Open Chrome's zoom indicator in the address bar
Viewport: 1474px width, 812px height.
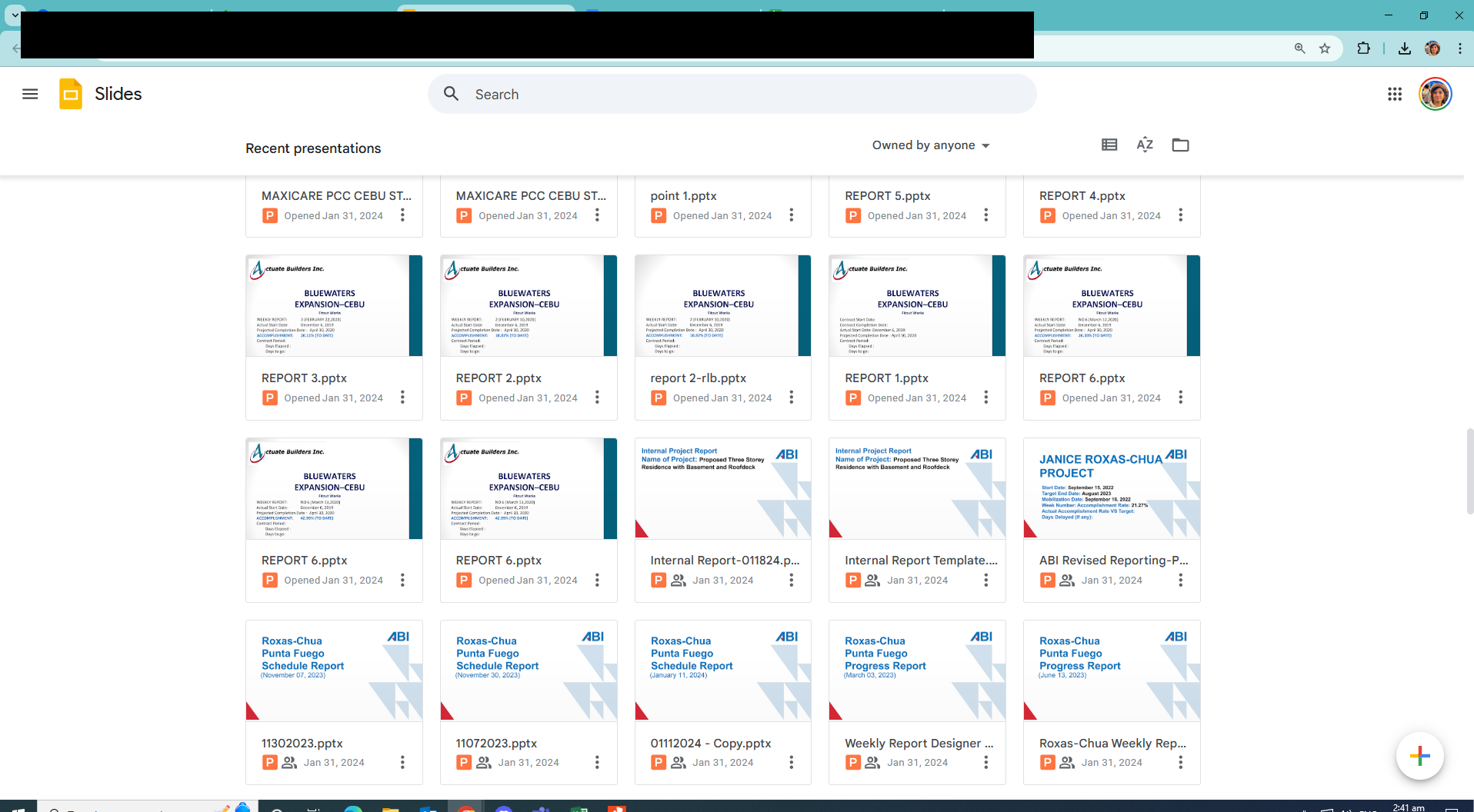[1300, 48]
